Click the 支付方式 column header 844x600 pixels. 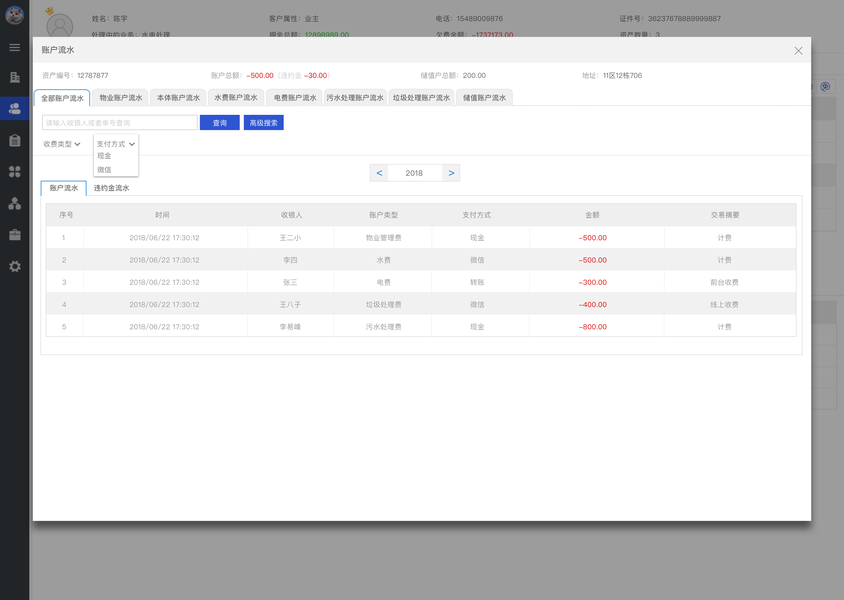476,215
